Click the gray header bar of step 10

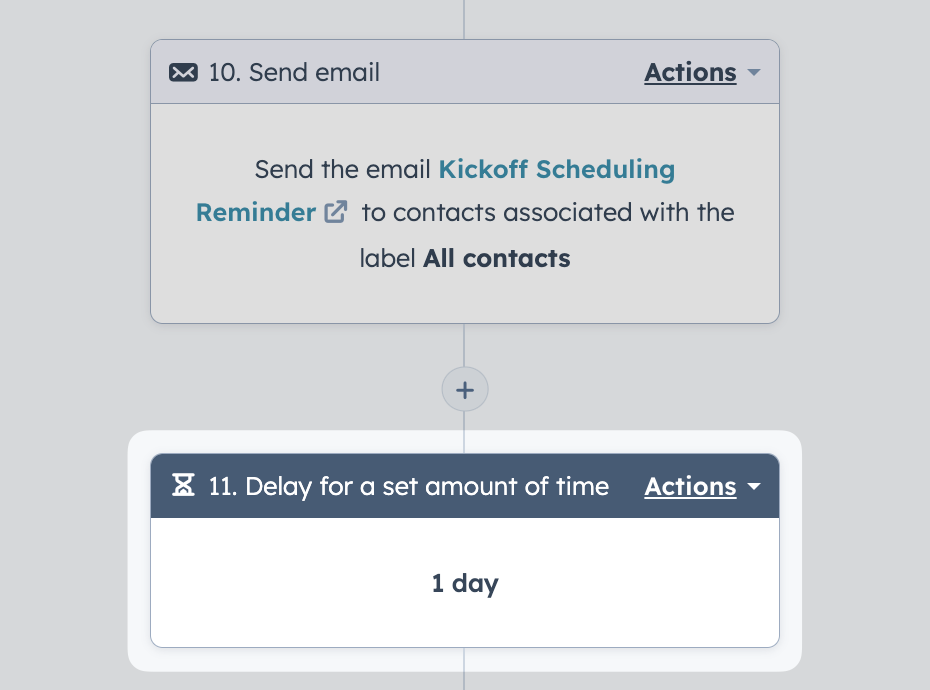pyautogui.click(x=465, y=72)
